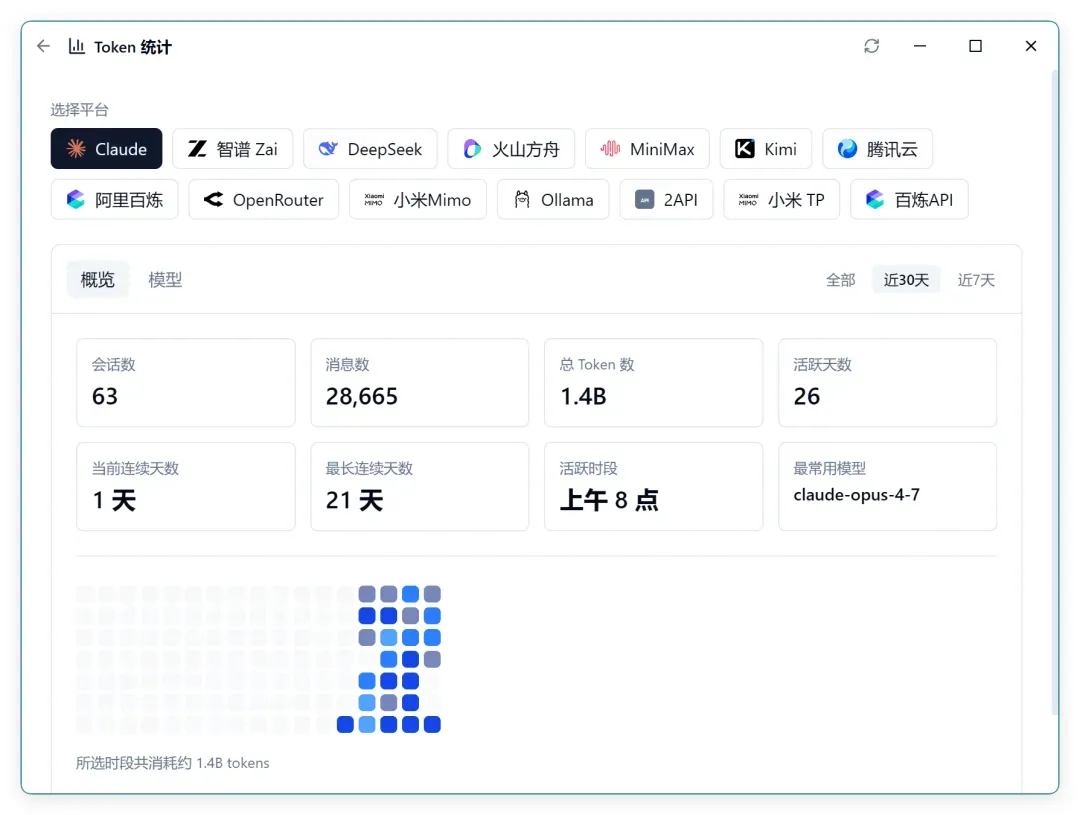Click the OpenRouter logo icon
The image size is (1080, 815).
(214, 200)
